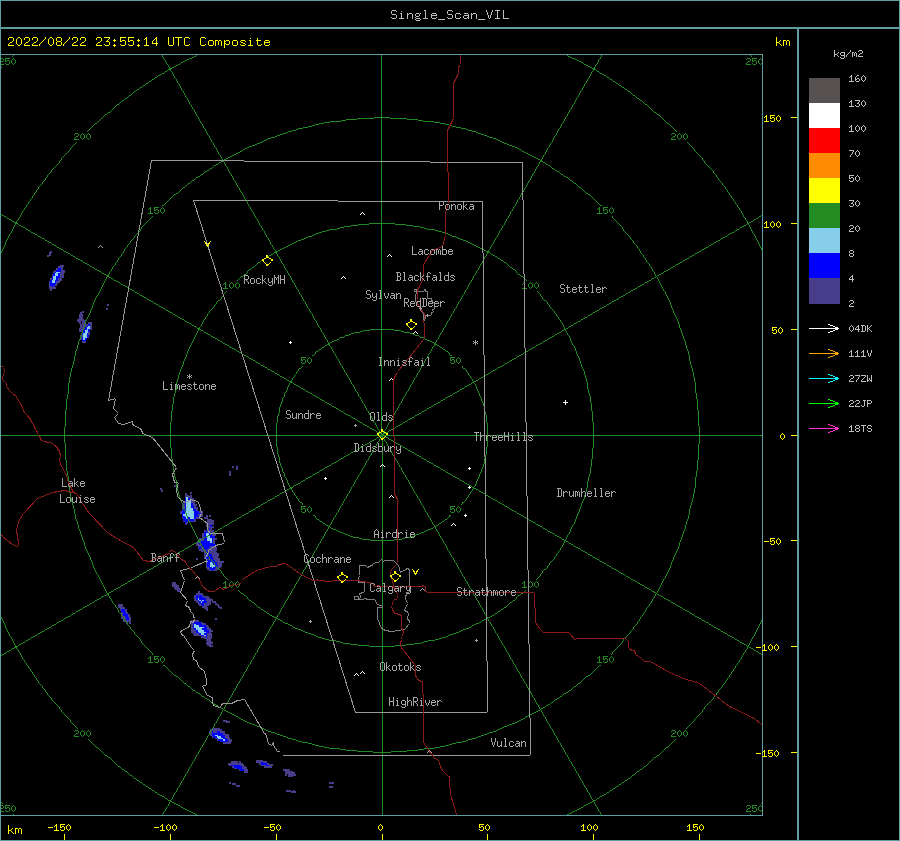
Task: Click the white 130 legend color swatch
Action: (x=824, y=115)
